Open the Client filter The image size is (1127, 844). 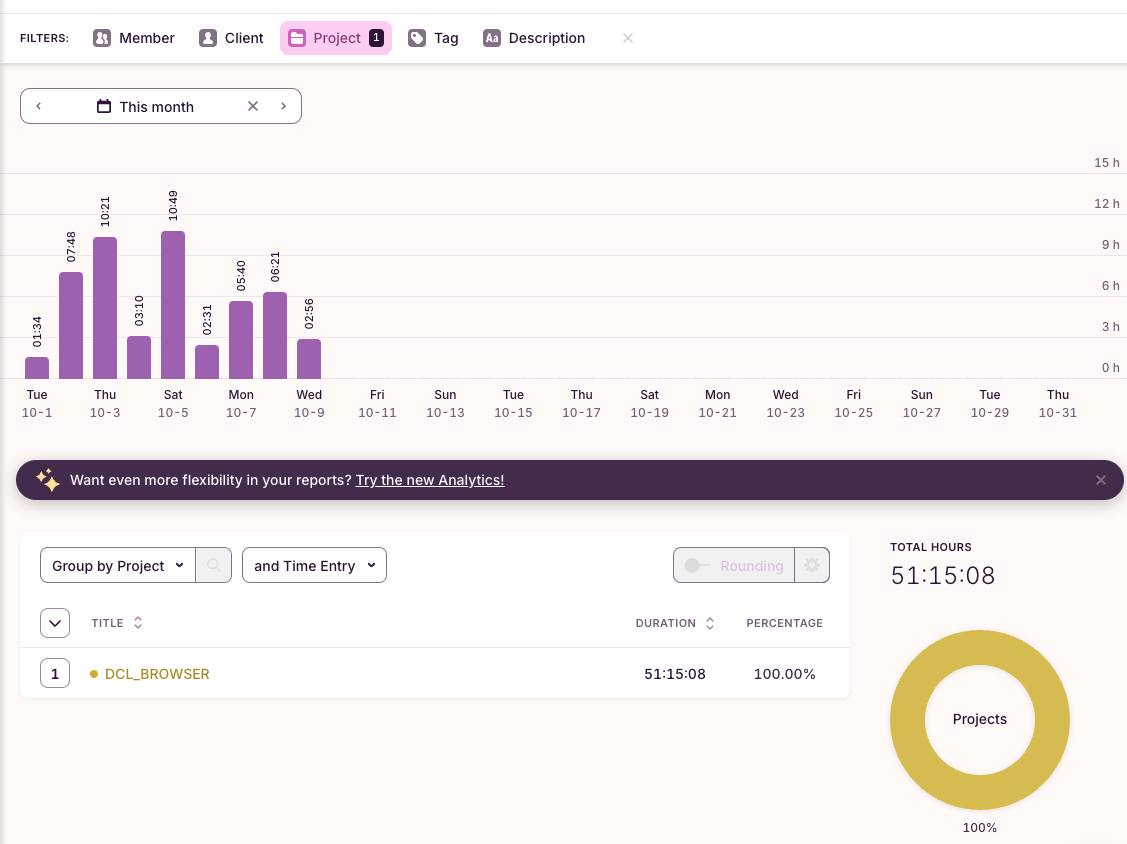(231, 38)
